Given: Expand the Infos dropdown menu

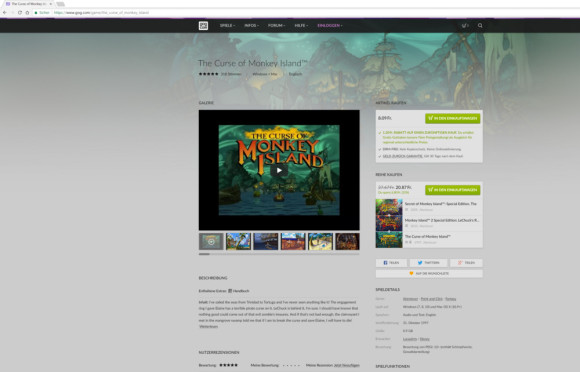Looking at the screenshot, I should point(252,26).
